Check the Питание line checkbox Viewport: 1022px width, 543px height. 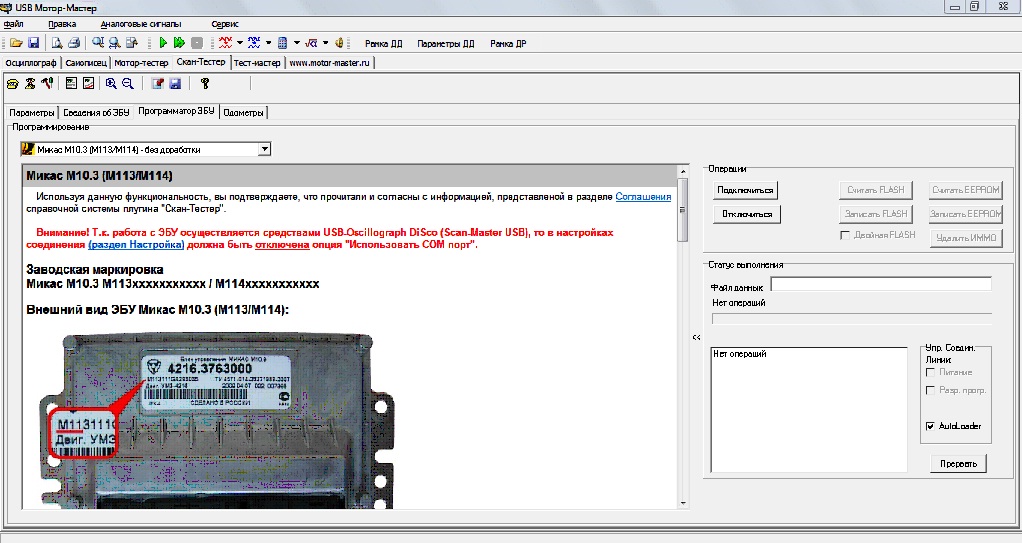[931, 372]
